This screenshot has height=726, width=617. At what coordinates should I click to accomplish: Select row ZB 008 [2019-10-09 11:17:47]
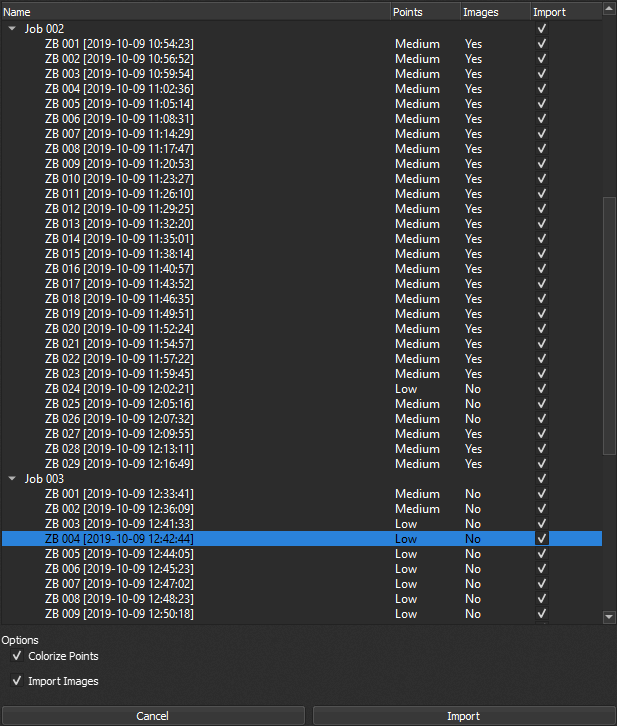pos(302,149)
